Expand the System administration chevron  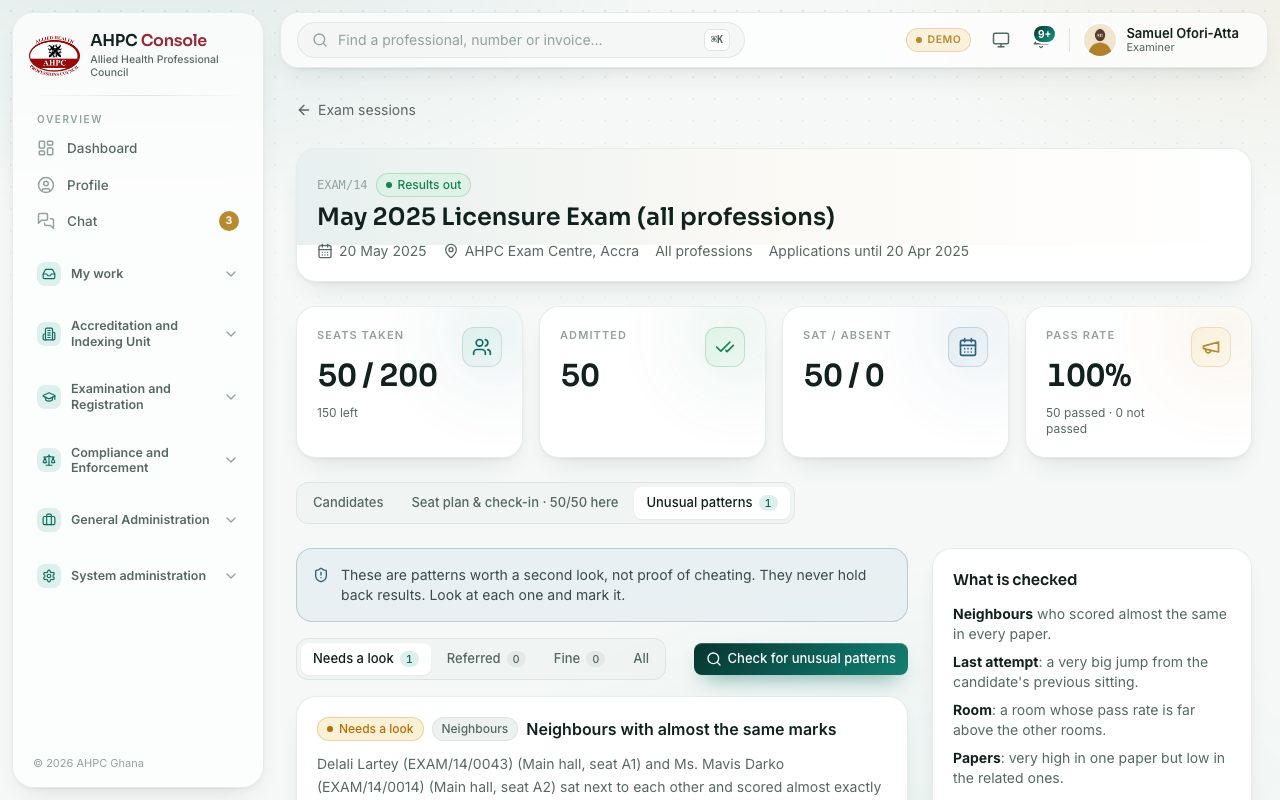(231, 576)
